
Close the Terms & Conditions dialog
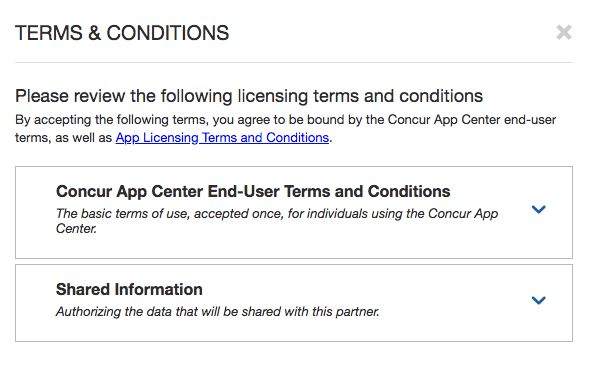pyautogui.click(x=564, y=32)
